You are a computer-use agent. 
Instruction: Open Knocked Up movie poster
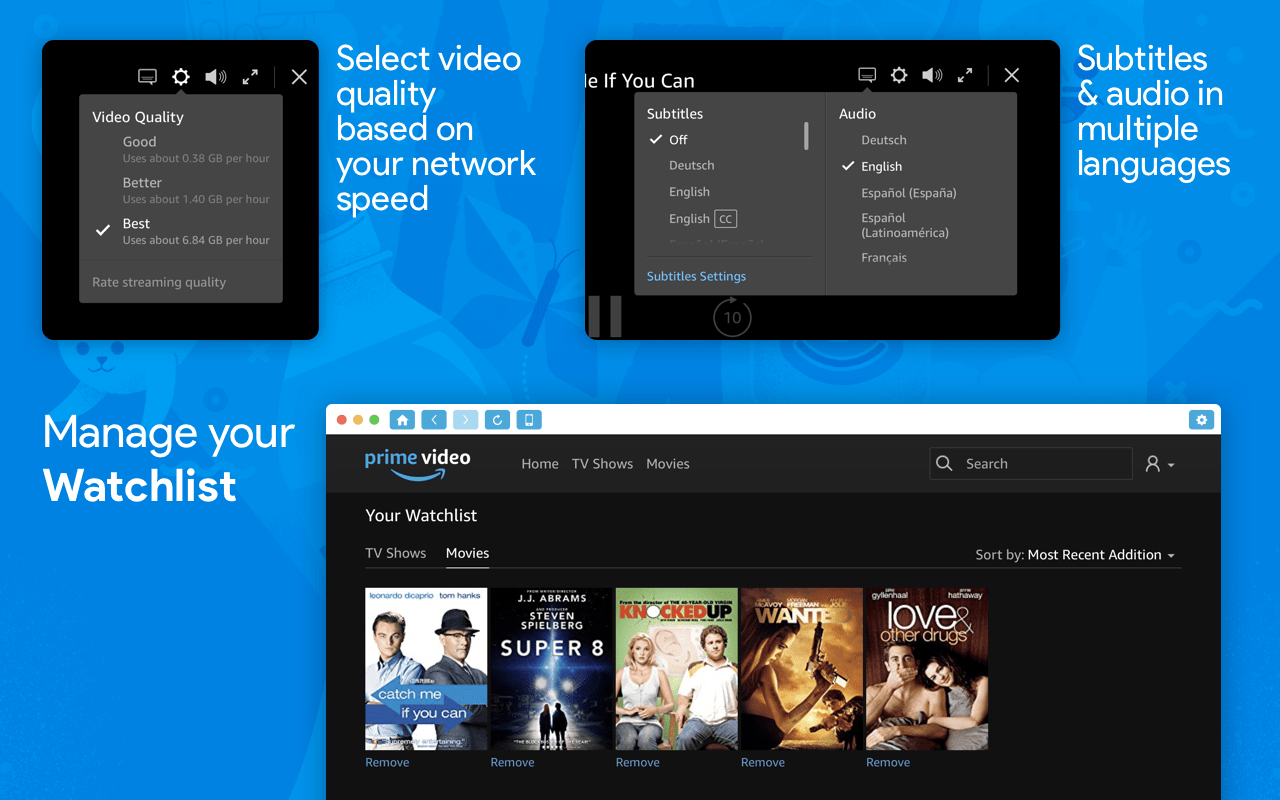pos(677,669)
